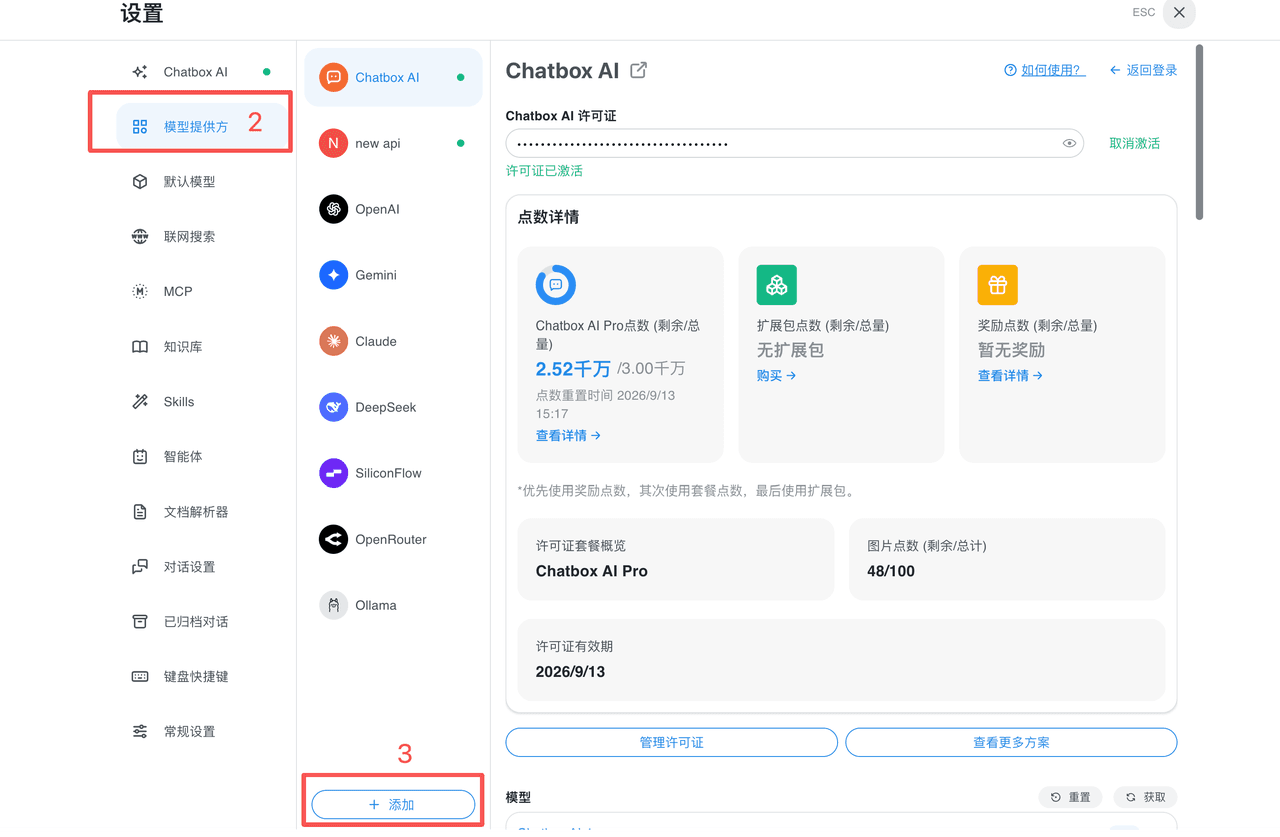This screenshot has height=837, width=1280.
Task: Click the 知识库 book icon
Action: click(140, 347)
